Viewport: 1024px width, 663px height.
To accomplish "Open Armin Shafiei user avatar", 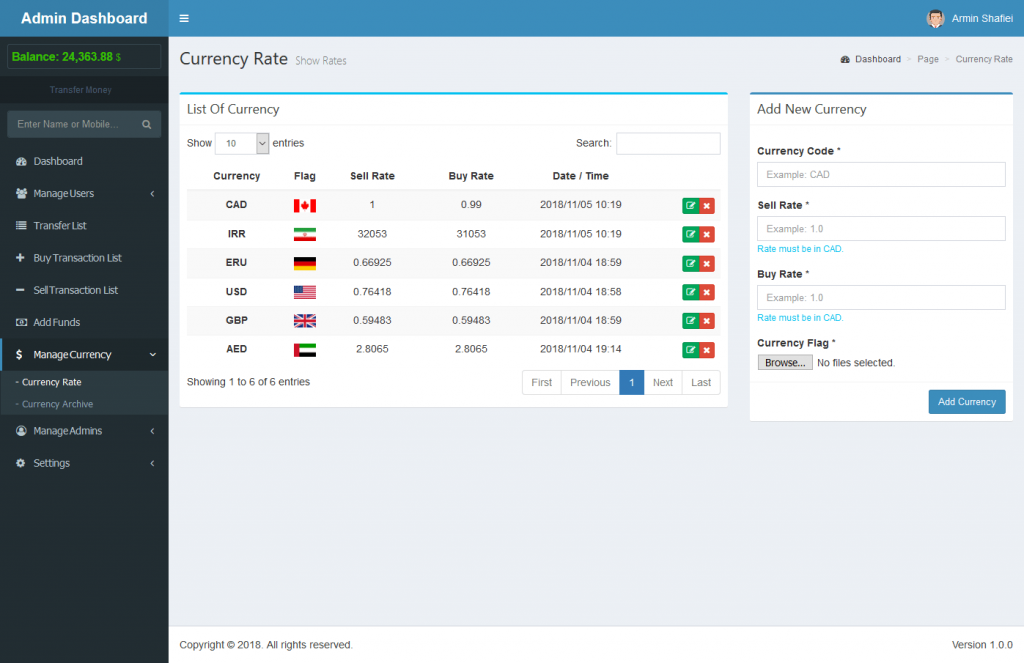I will tap(935, 18).
